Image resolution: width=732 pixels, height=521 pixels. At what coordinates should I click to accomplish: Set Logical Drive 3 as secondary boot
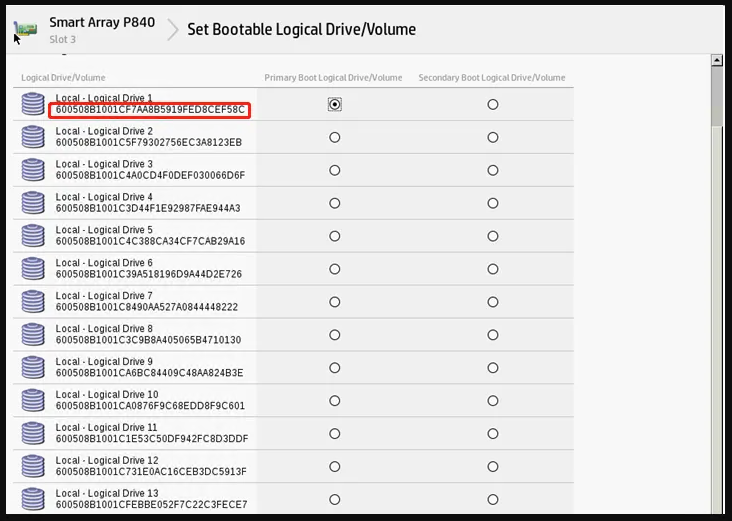[x=493, y=170]
